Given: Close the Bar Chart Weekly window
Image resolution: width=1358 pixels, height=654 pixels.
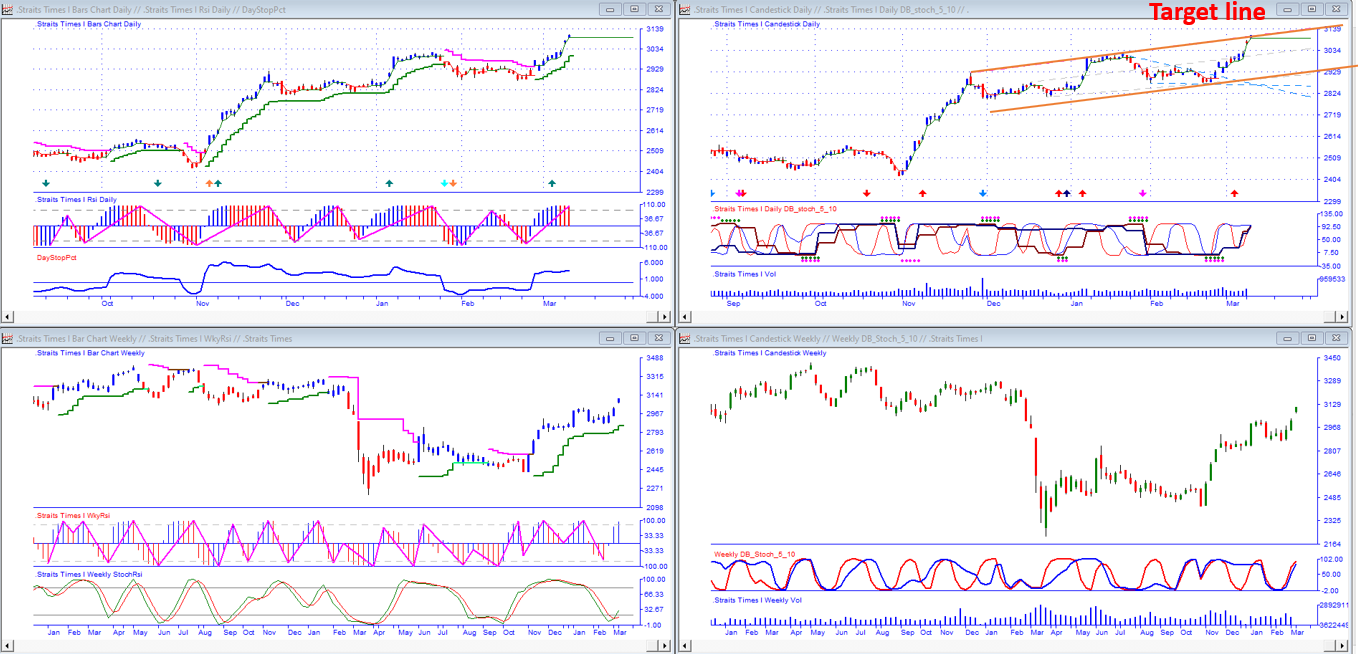Looking at the screenshot, I should coord(658,339).
